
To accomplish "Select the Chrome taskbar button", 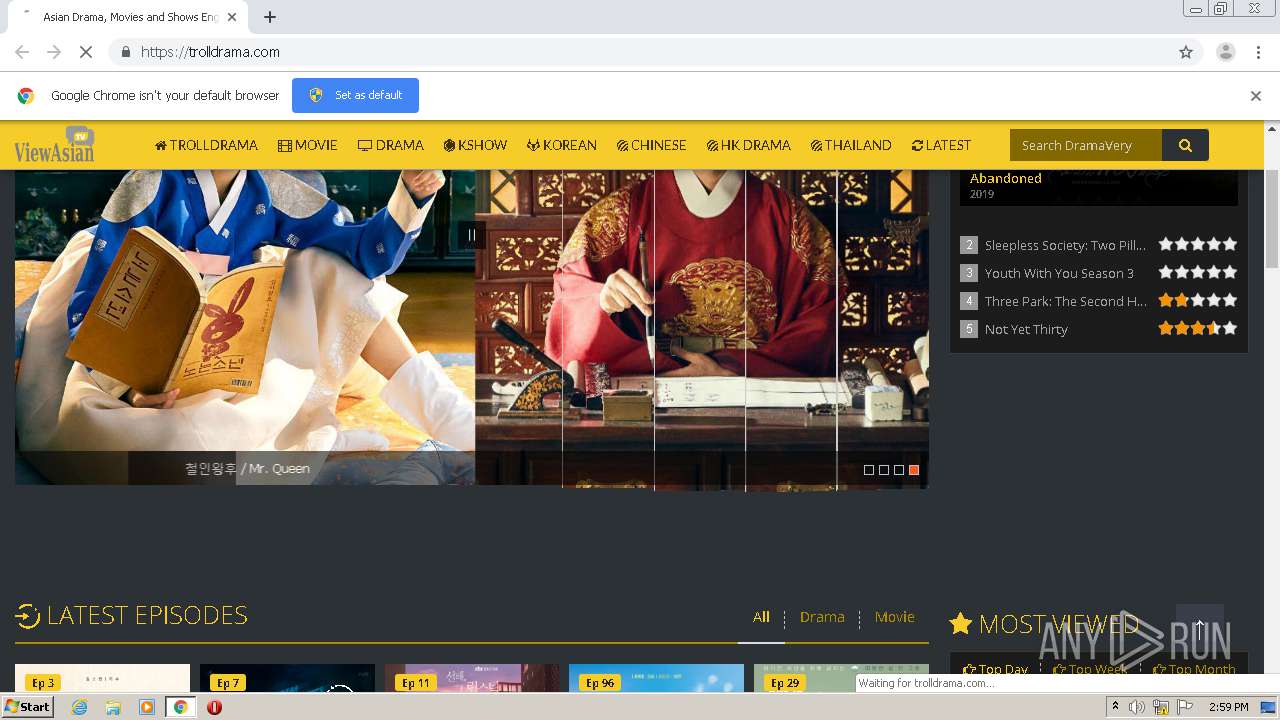I will (x=181, y=707).
